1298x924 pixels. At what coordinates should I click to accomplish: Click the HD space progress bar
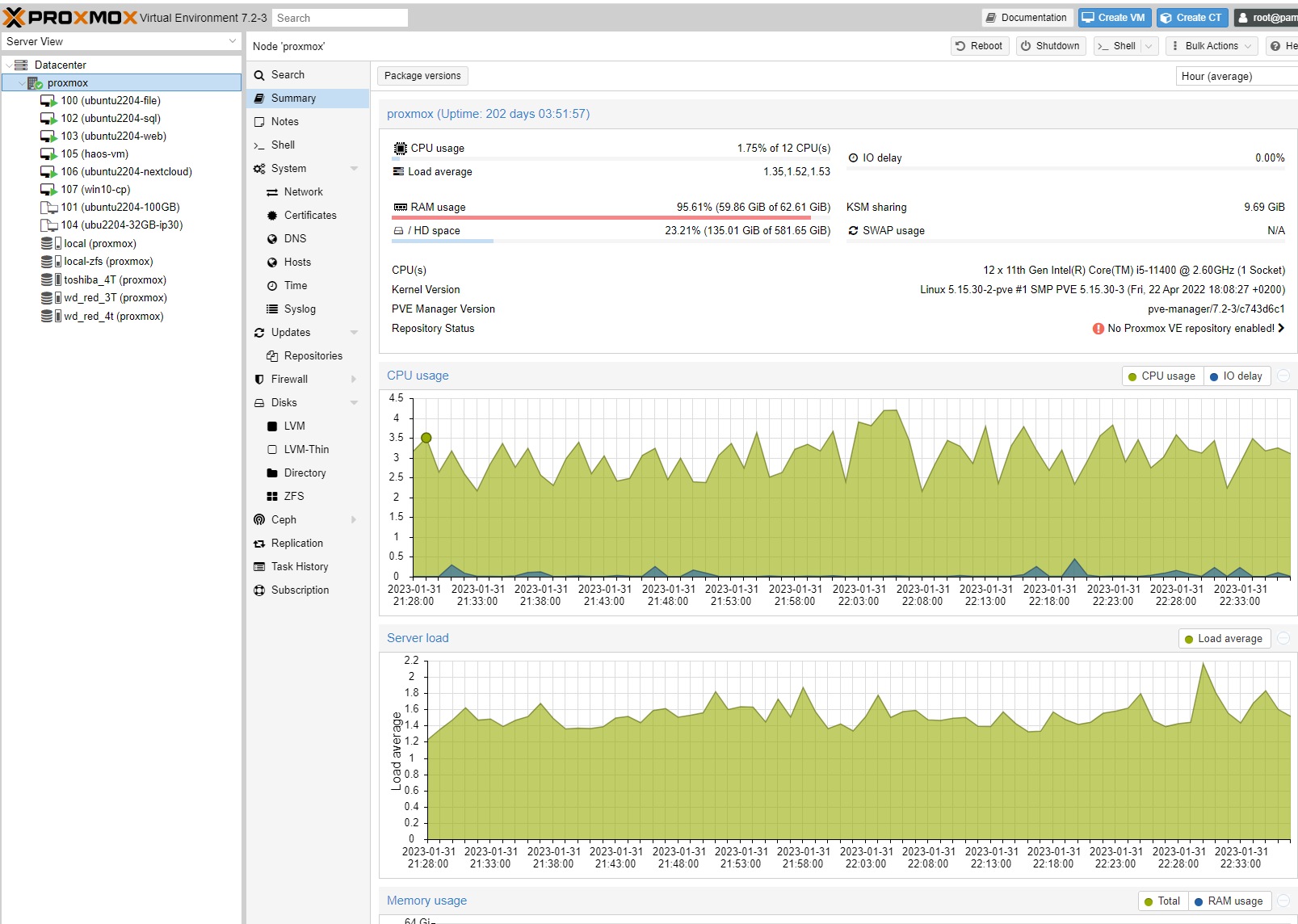tap(611, 241)
